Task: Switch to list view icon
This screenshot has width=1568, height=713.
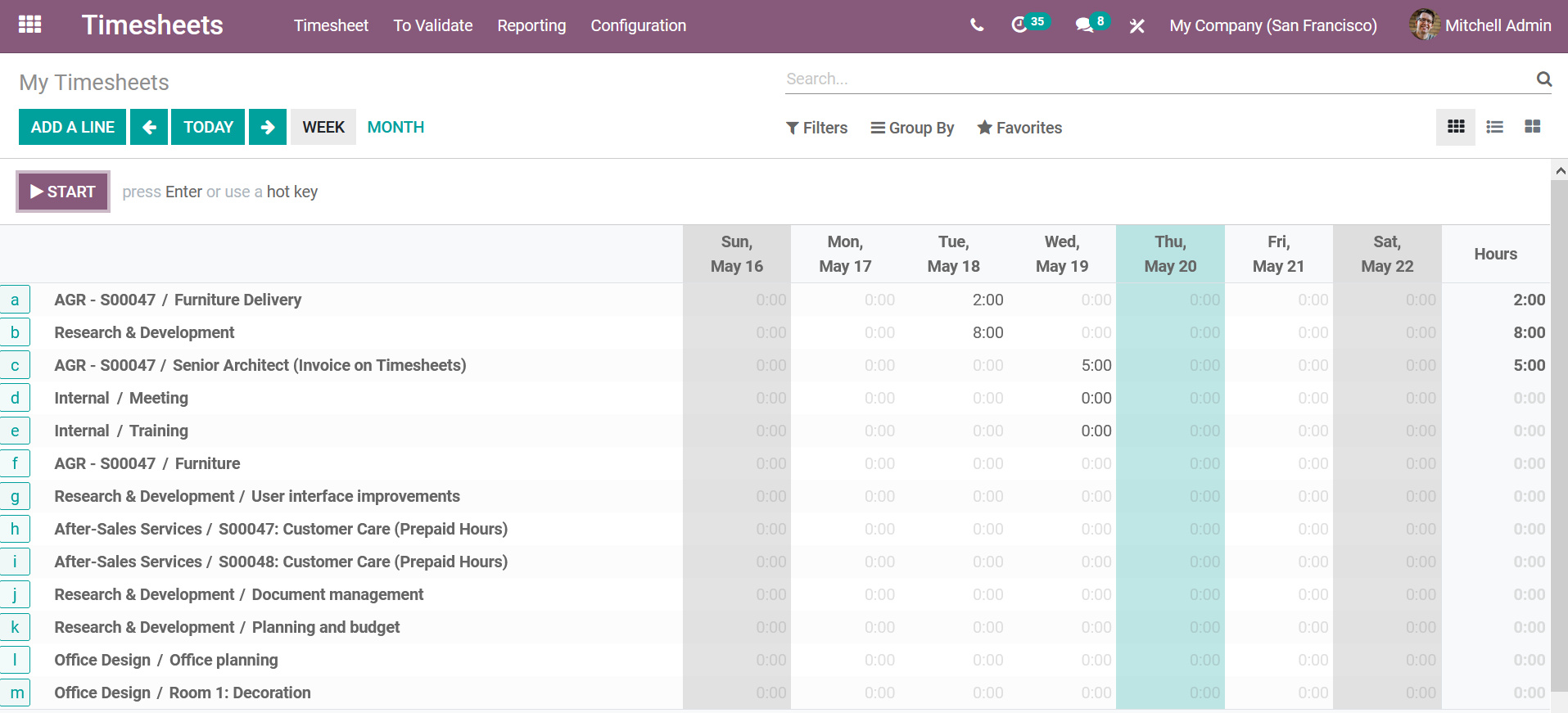Action: (1494, 127)
